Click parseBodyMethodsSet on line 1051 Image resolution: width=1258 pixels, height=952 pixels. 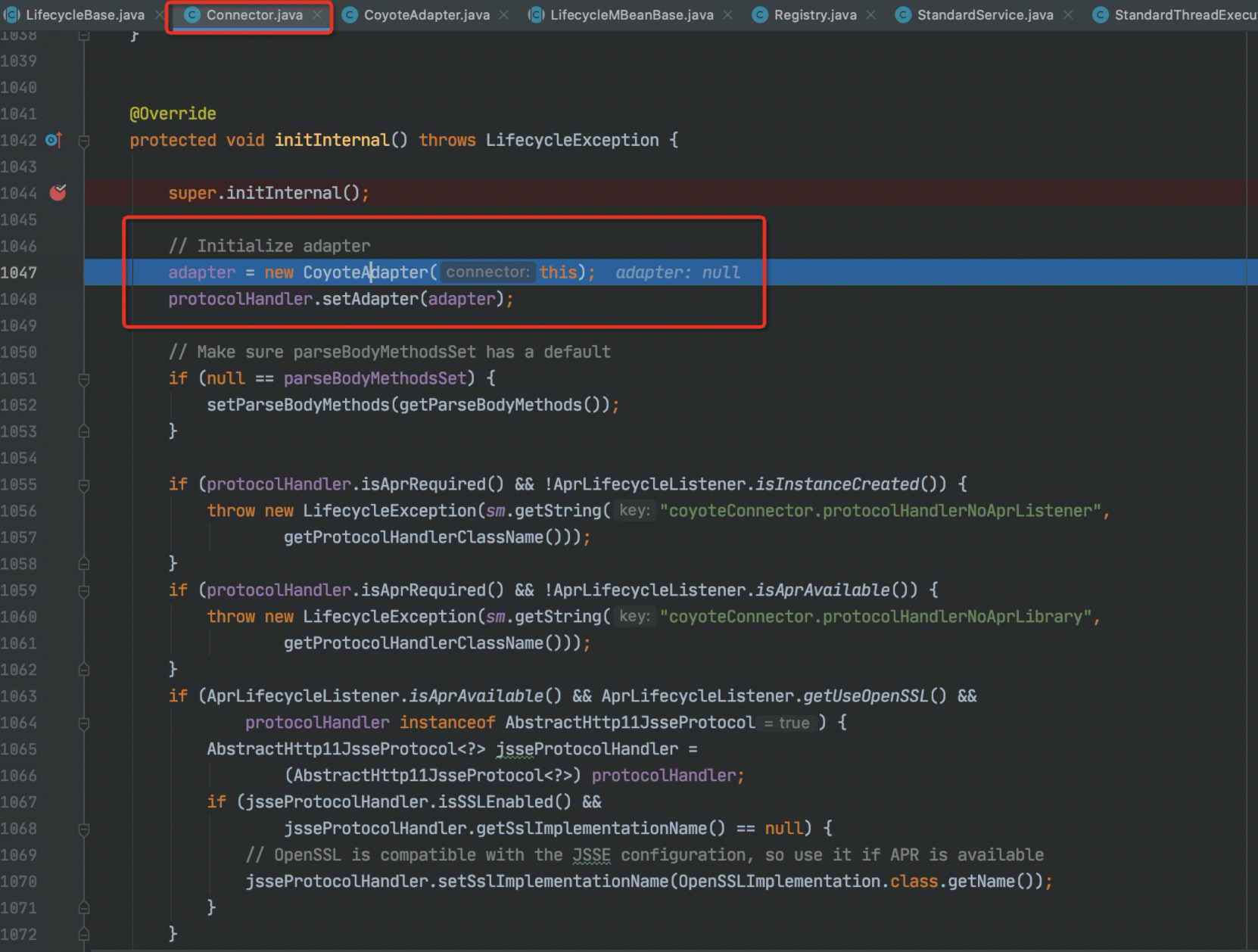[375, 378]
